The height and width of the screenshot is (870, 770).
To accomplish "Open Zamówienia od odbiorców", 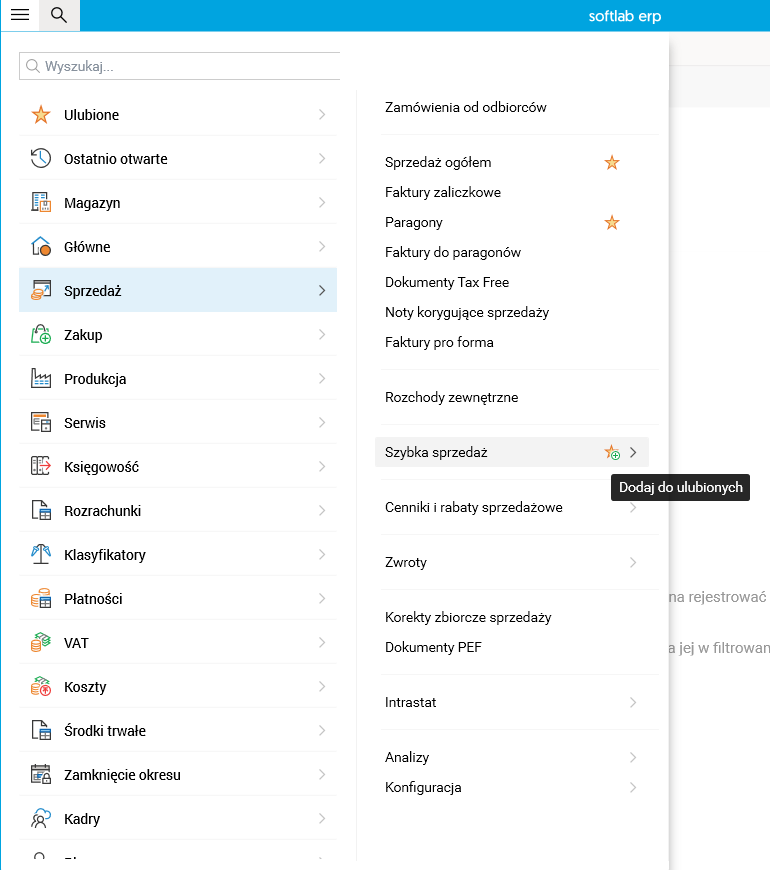I will pyautogui.click(x=466, y=107).
